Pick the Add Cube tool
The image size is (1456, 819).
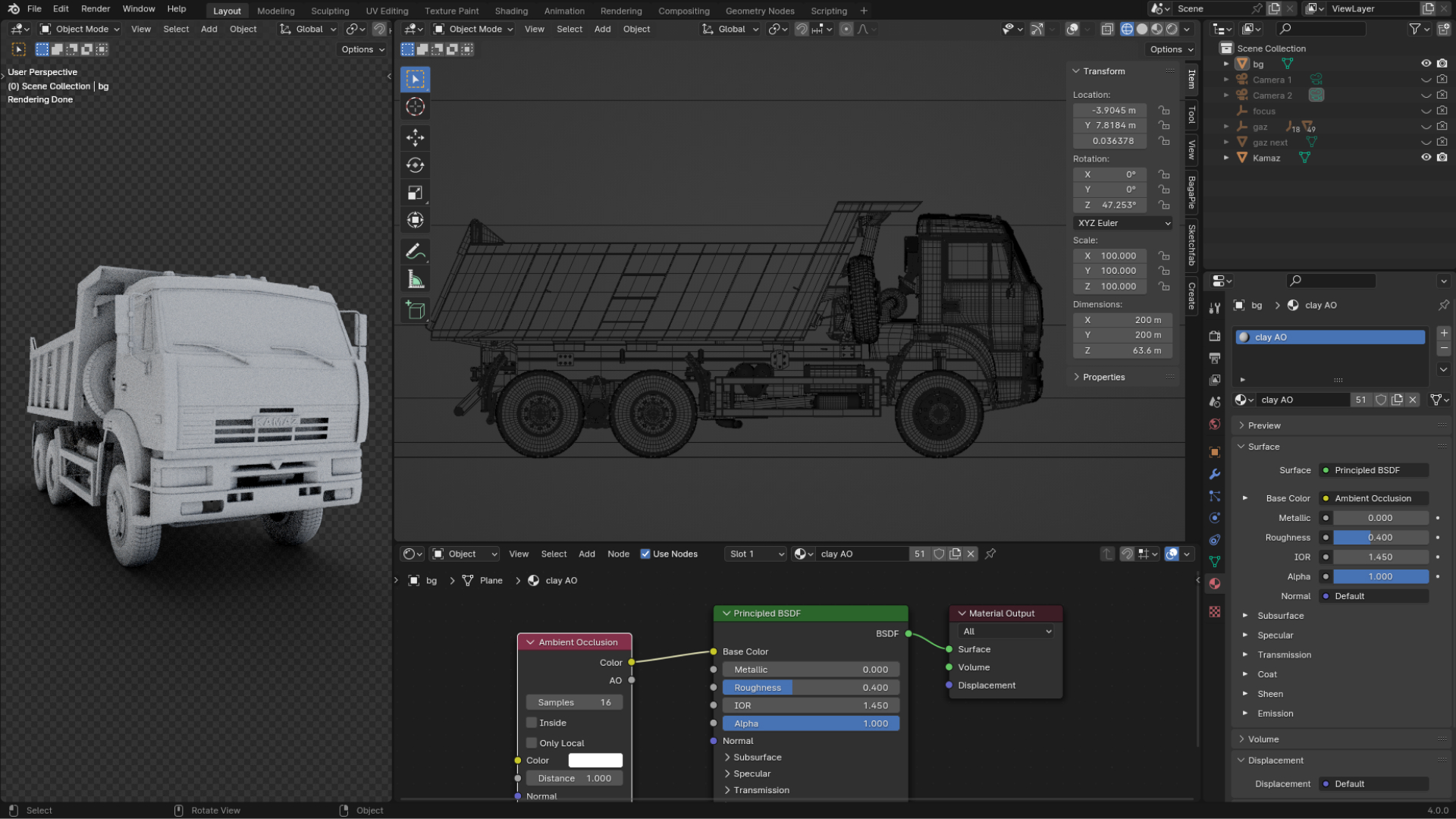tap(415, 309)
